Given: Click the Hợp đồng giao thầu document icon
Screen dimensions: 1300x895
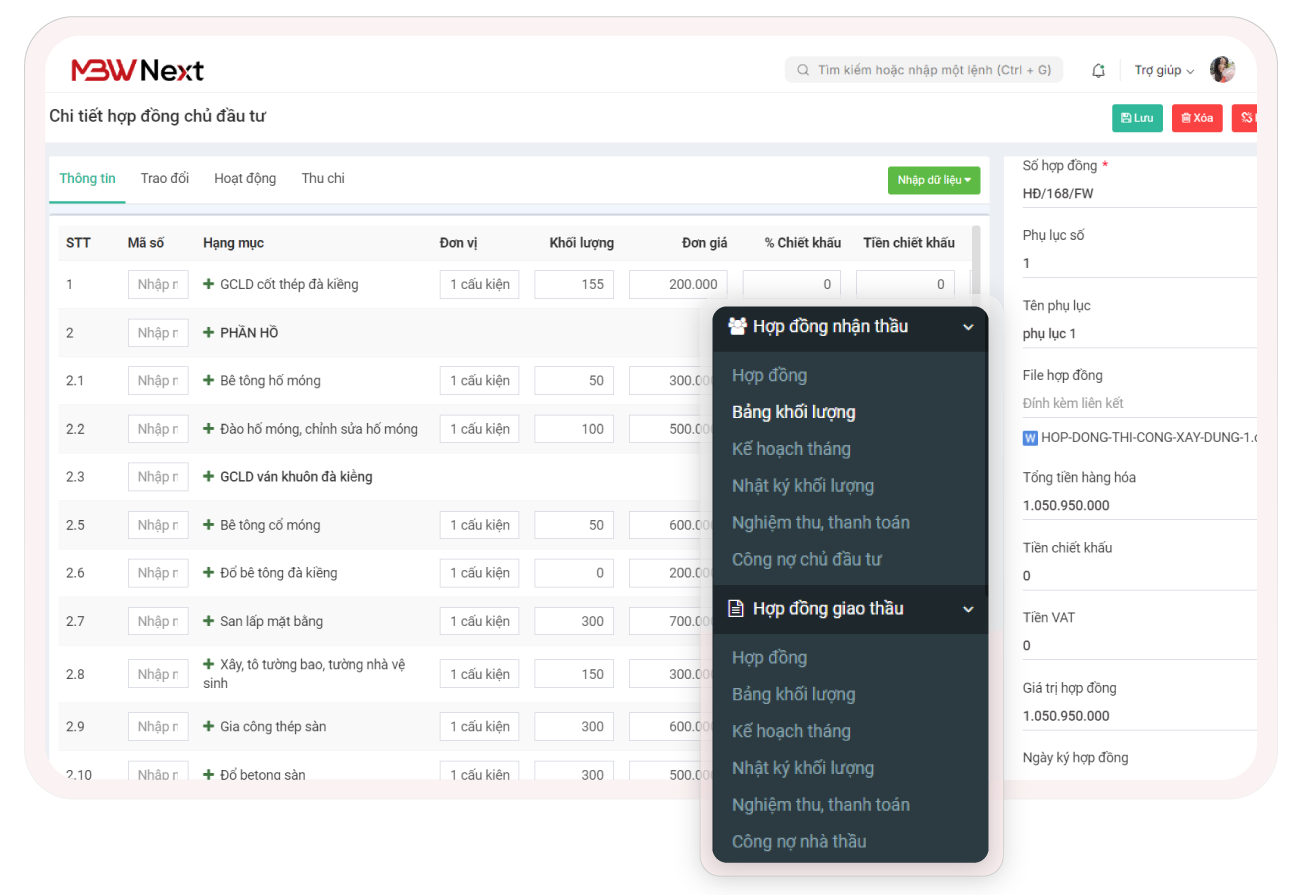Looking at the screenshot, I should tap(736, 608).
